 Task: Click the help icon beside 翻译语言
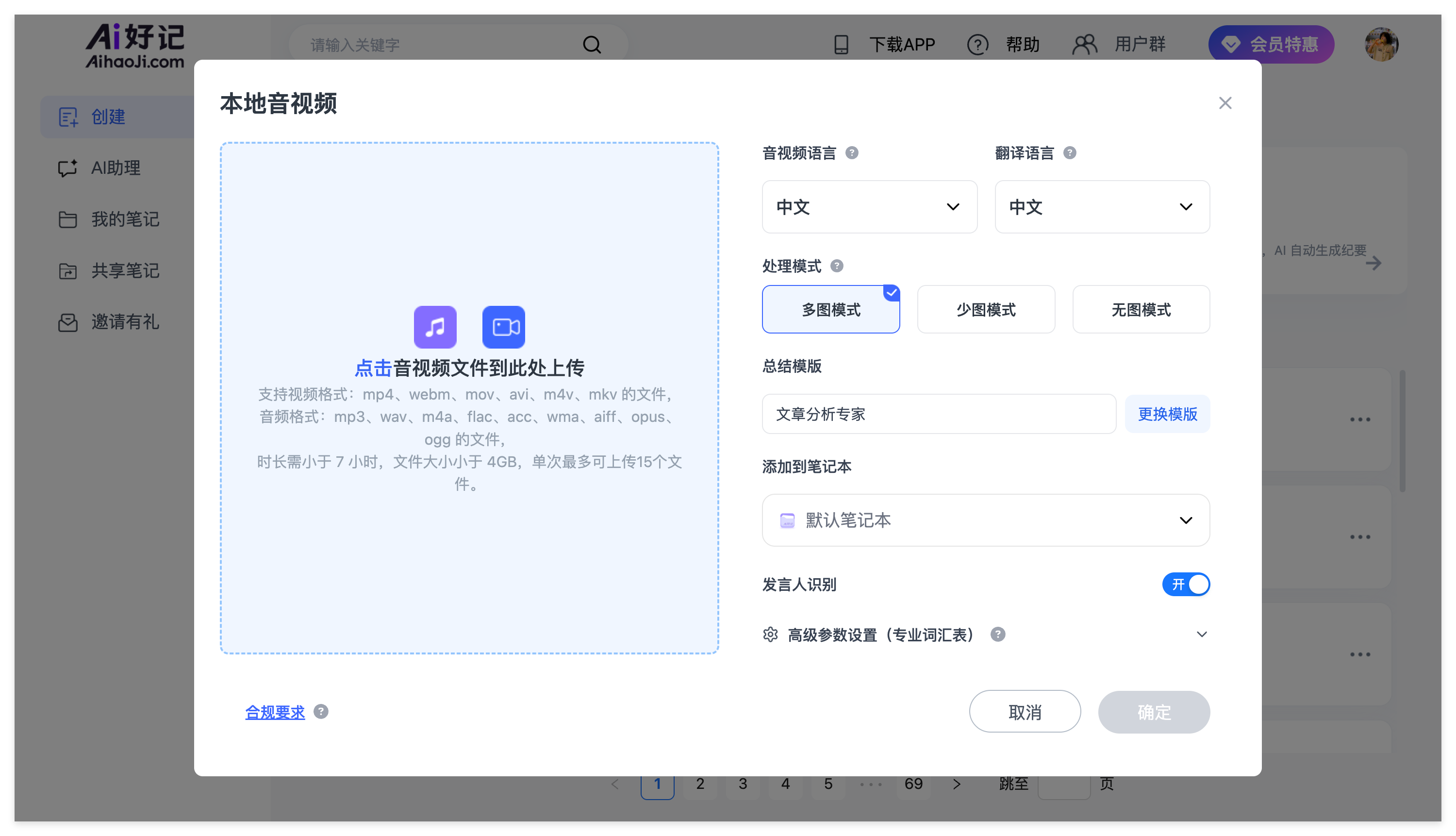click(1069, 153)
